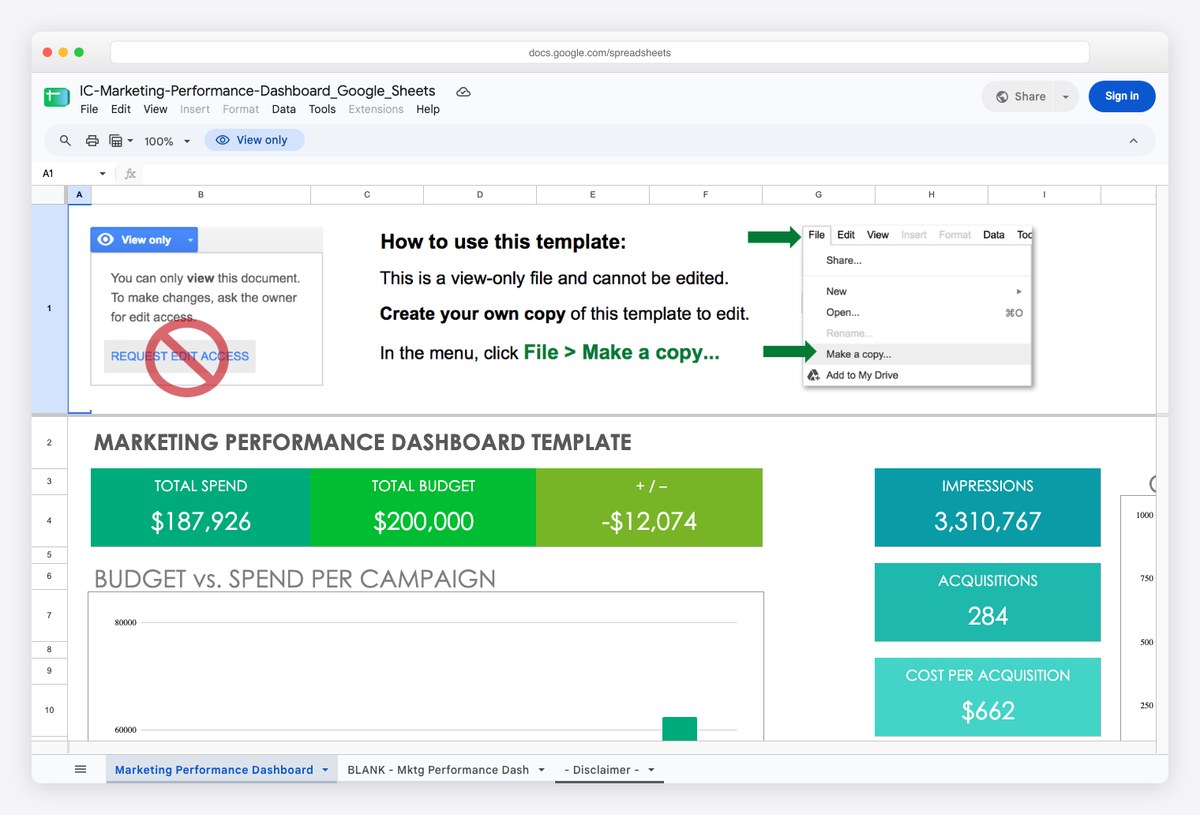Open BLANK - Mktg Performance Dash tab dropdown arrow

541,770
